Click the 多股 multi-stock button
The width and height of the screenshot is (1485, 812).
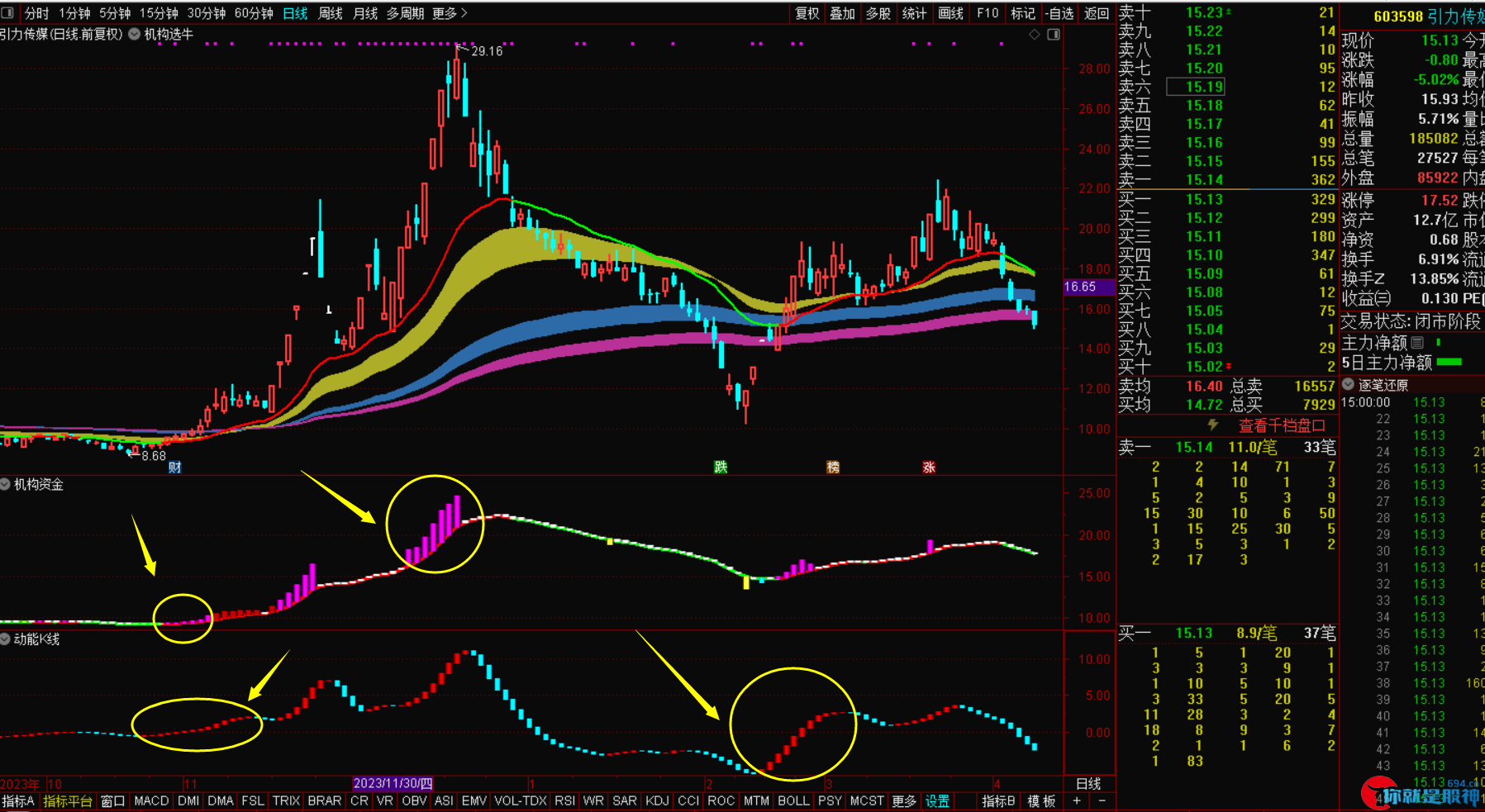878,12
